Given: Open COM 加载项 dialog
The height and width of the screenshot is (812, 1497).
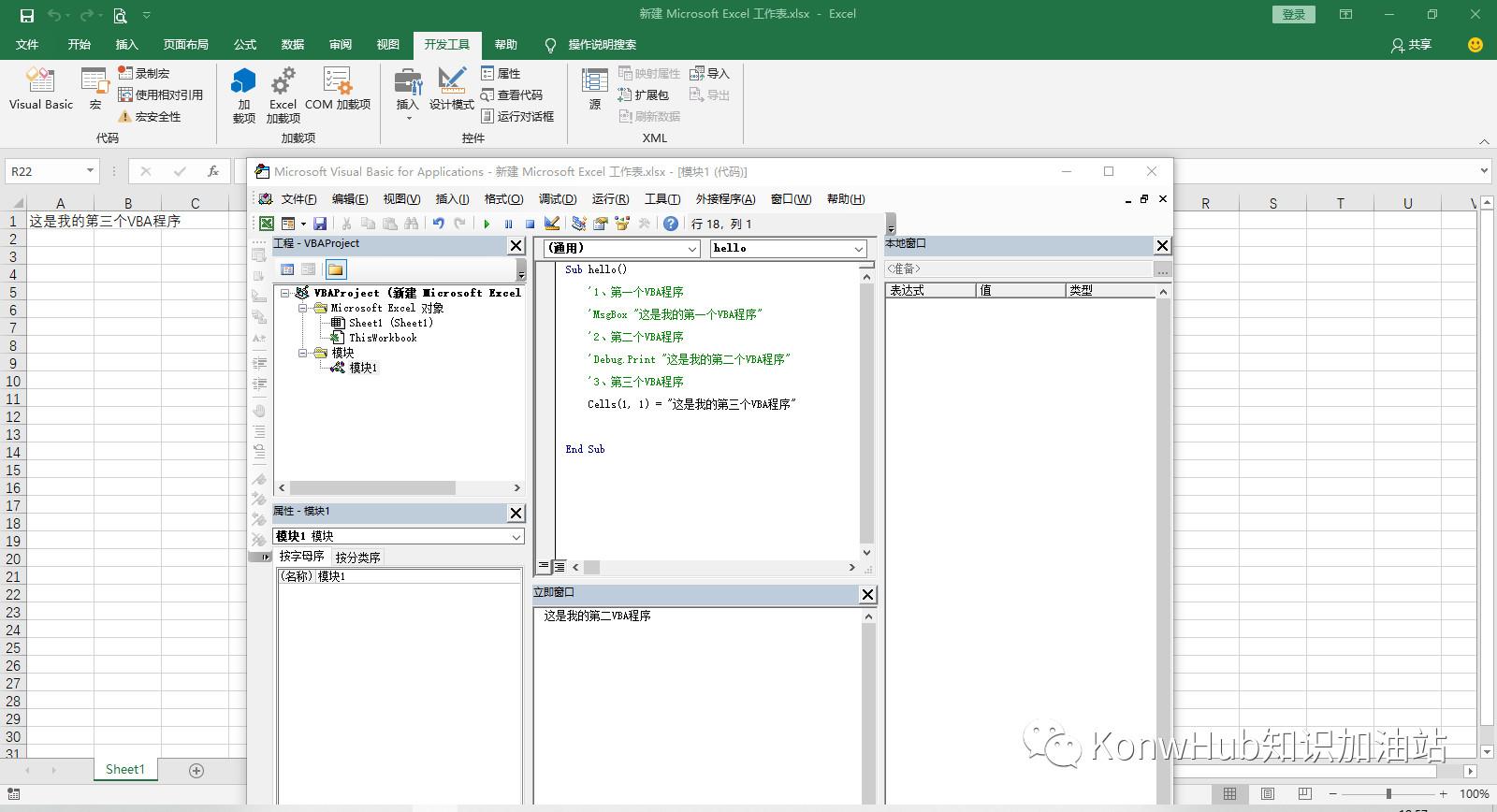Looking at the screenshot, I should click(338, 90).
